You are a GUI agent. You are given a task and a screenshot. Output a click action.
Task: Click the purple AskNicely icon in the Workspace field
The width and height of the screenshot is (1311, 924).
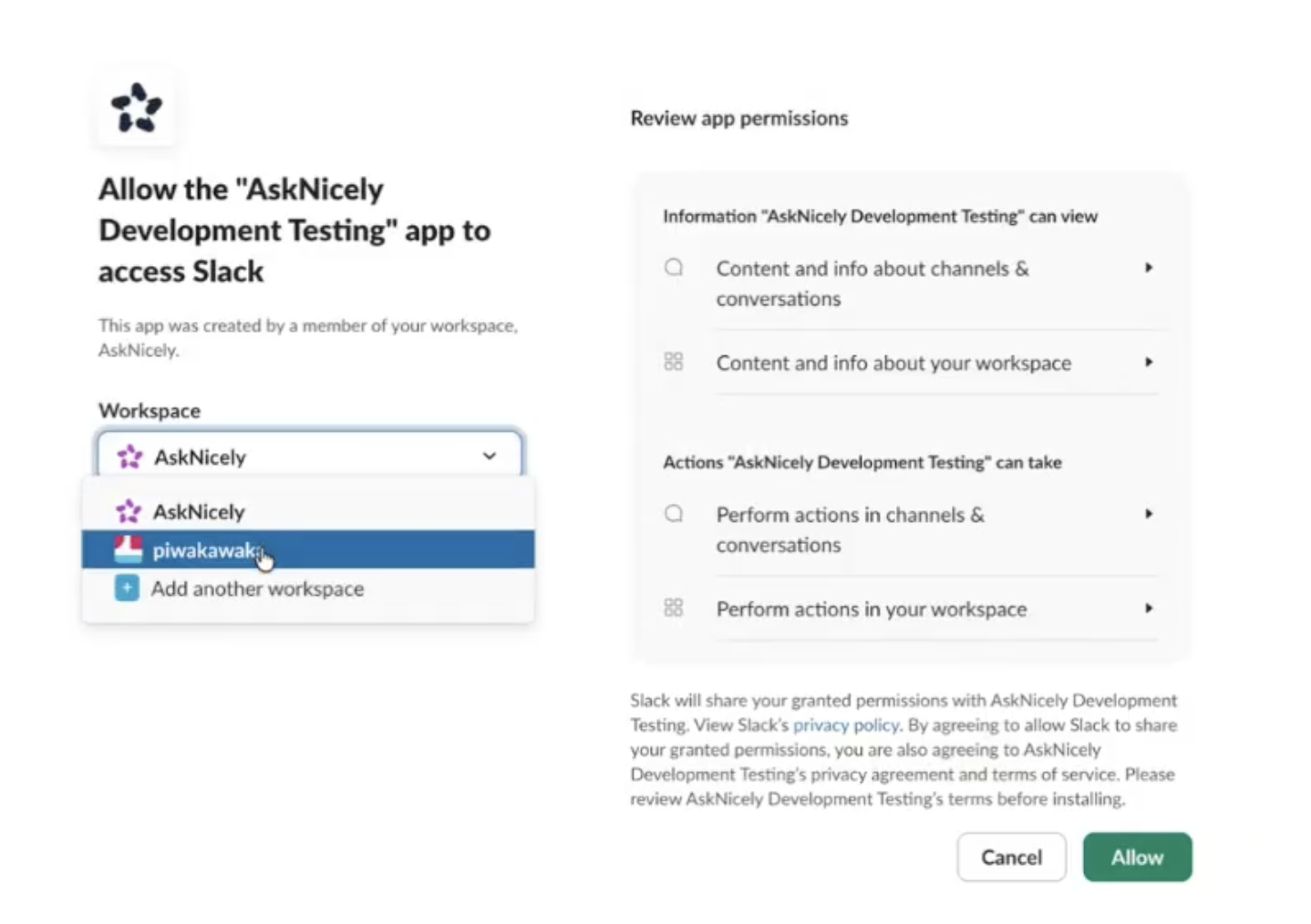(x=129, y=457)
